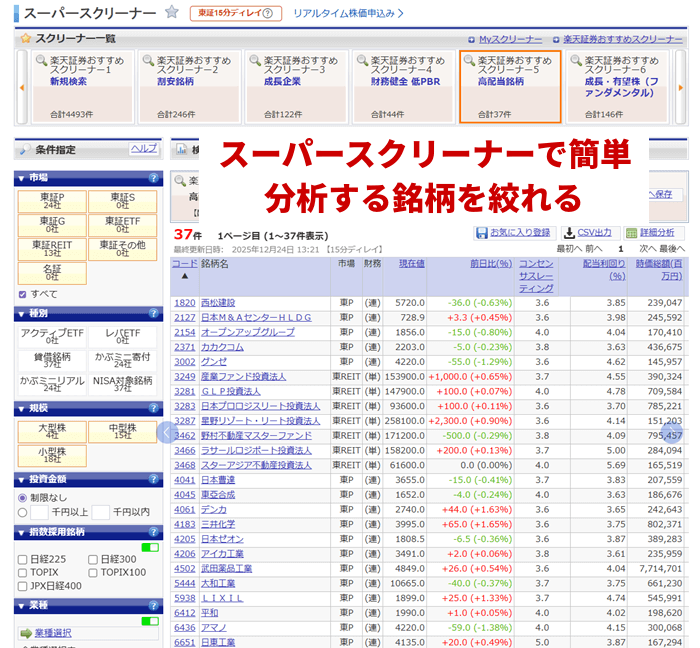Select the 東証REIT market filter button
This screenshot has height=648, width=700.
coord(52,249)
